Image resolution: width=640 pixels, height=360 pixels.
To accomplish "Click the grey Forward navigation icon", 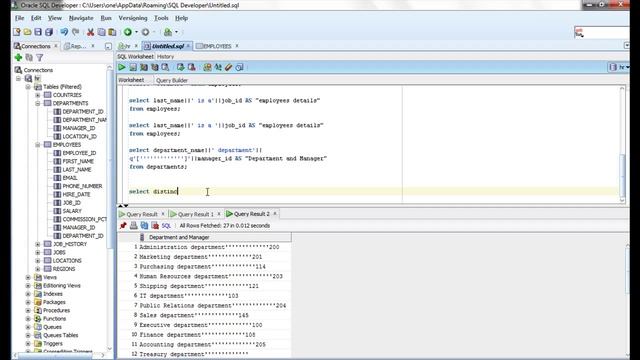I will pos(145,32).
